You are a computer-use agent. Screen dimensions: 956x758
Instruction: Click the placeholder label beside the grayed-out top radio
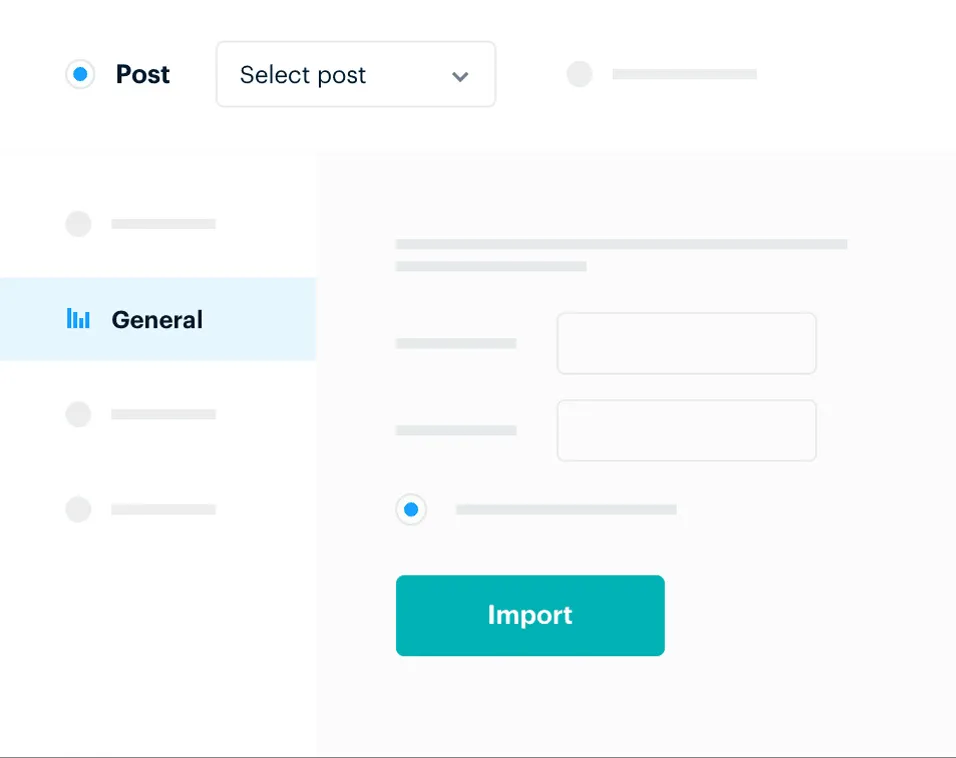click(685, 74)
